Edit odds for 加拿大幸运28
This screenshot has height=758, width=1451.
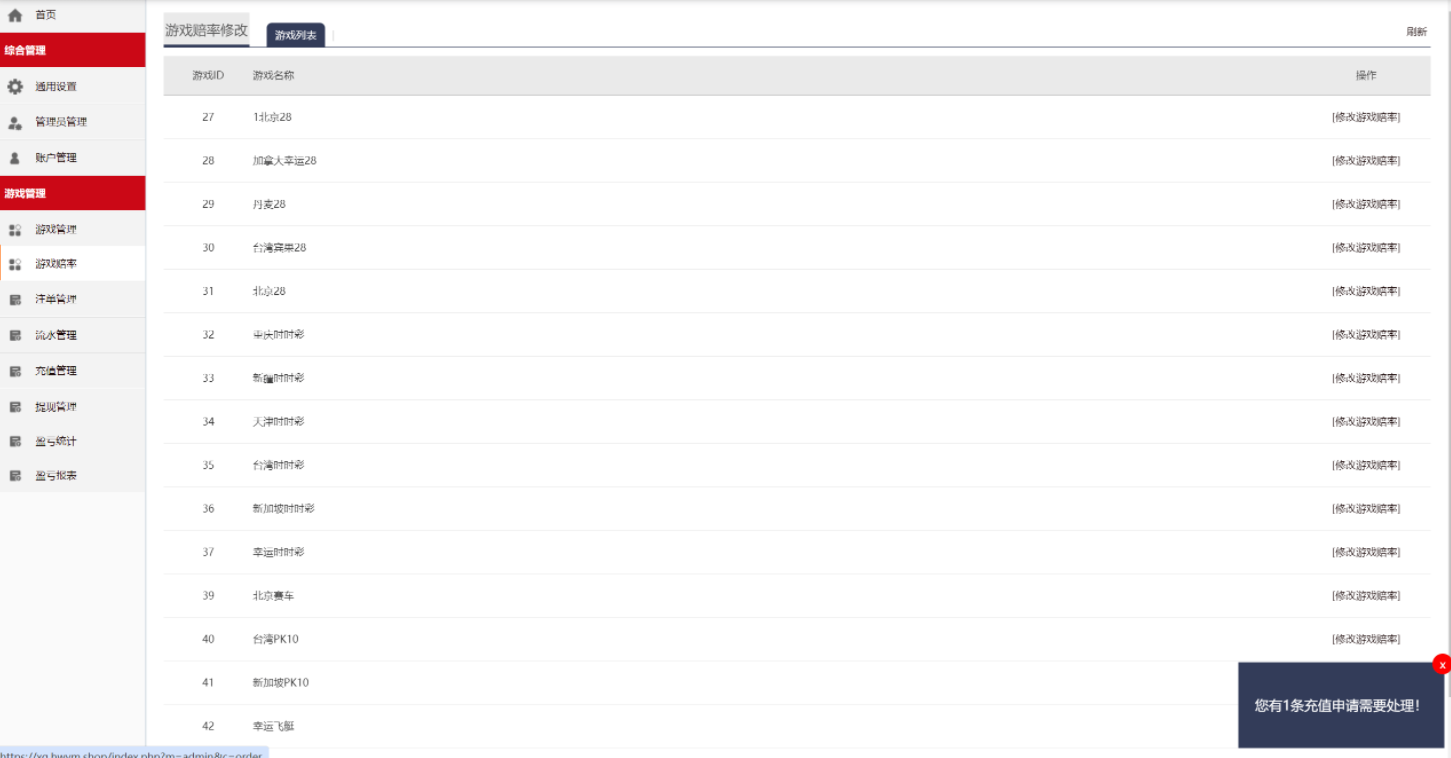1366,161
